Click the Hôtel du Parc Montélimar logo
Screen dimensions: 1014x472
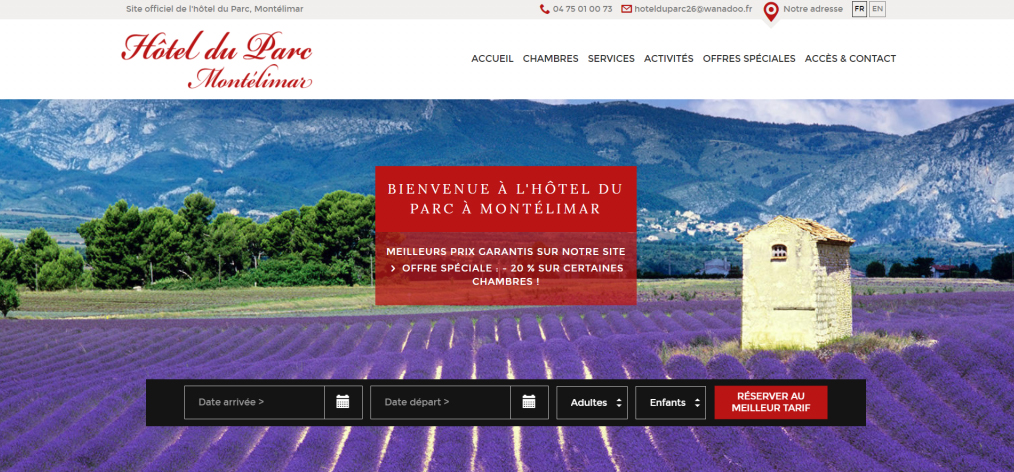click(x=217, y=59)
